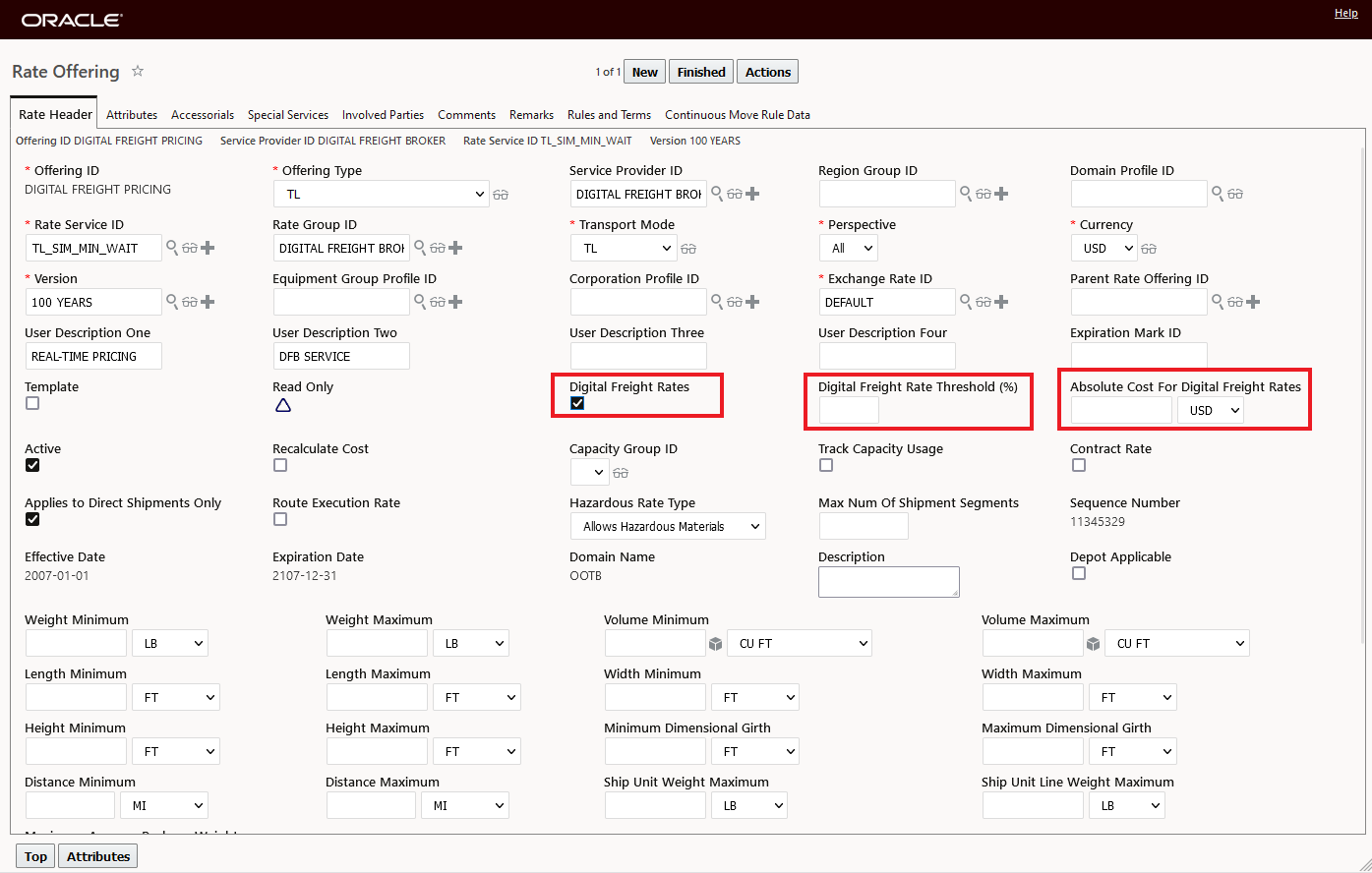View Transport Mode details via glasses icon
Screen dimensions: 1372x873
[x=688, y=249]
